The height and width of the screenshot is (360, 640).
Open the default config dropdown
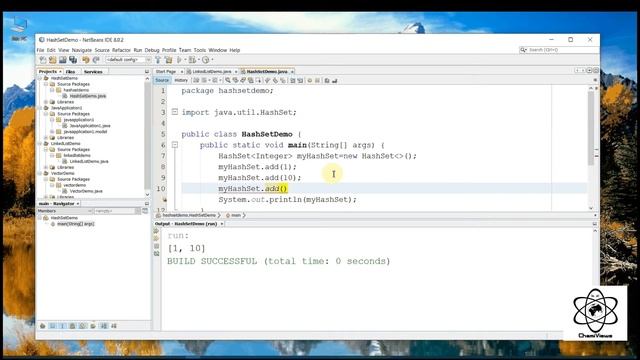(x=128, y=60)
